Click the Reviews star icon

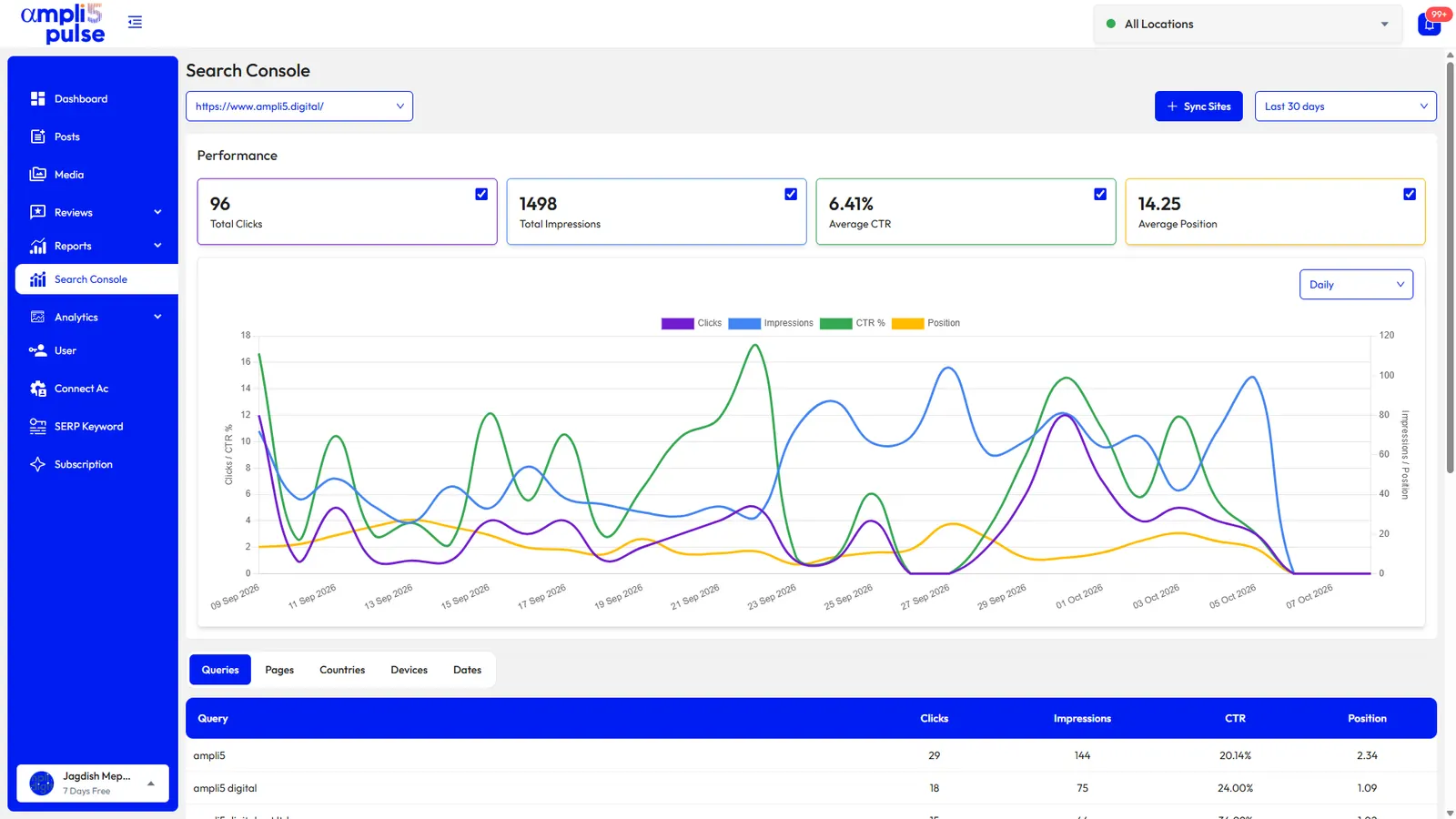(x=37, y=212)
